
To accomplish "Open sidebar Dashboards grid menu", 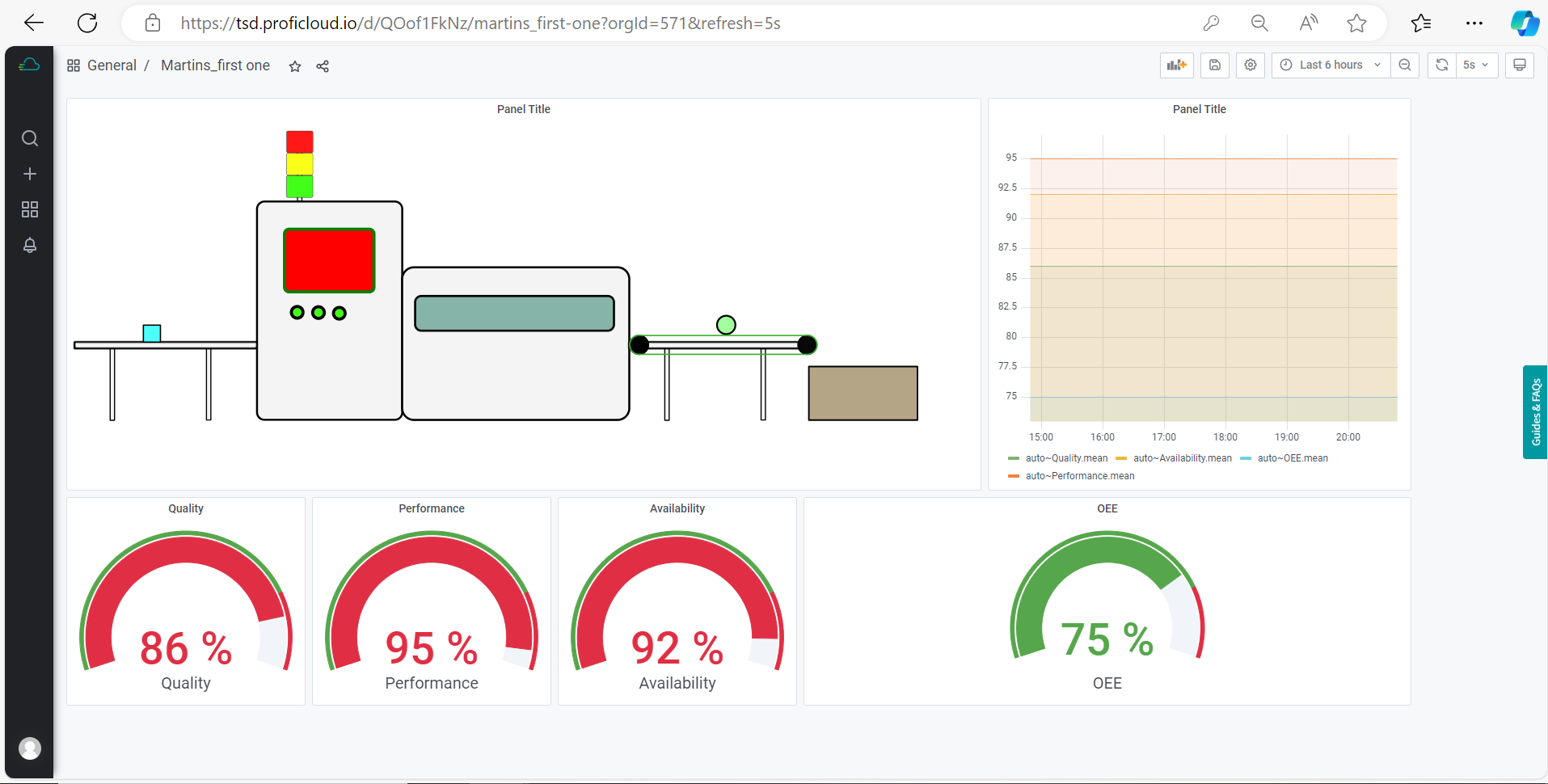I will (30, 209).
